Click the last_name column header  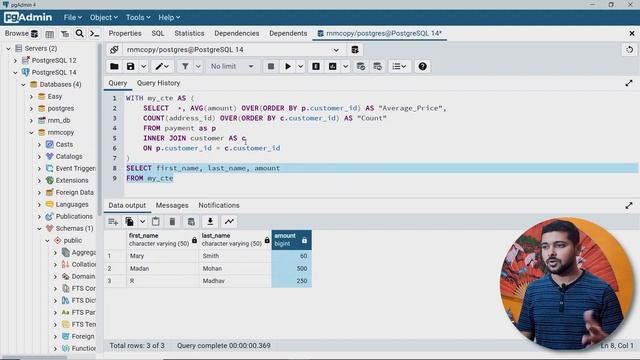[x=236, y=240]
